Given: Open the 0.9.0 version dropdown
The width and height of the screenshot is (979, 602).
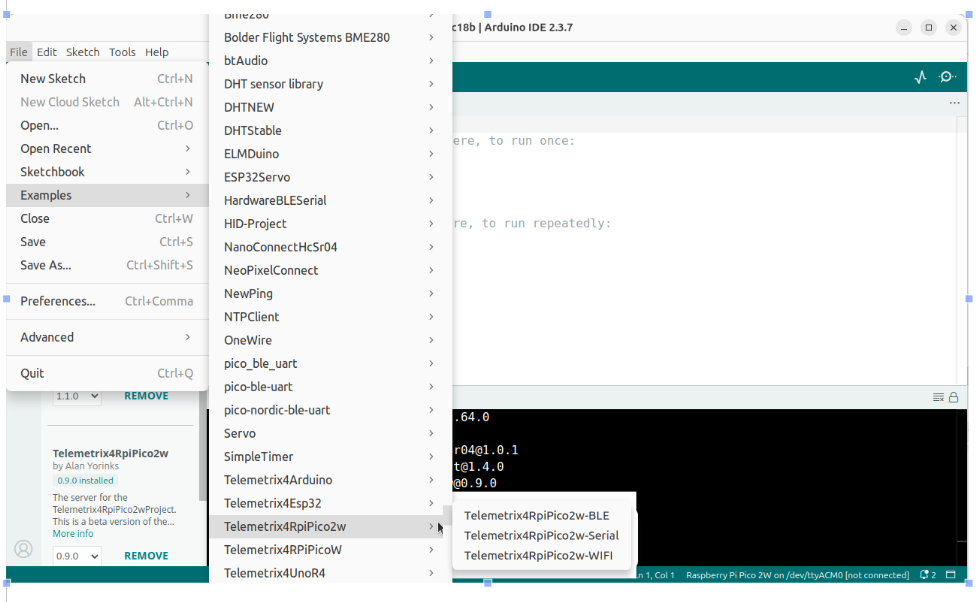Looking at the screenshot, I should (x=77, y=555).
